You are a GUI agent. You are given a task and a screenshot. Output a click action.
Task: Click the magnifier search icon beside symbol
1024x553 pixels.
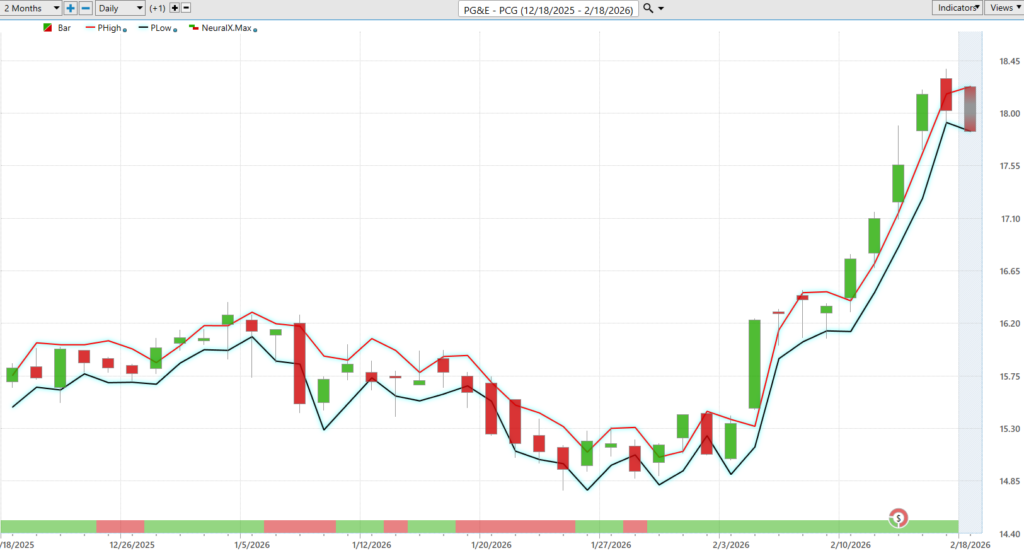pyautogui.click(x=648, y=8)
